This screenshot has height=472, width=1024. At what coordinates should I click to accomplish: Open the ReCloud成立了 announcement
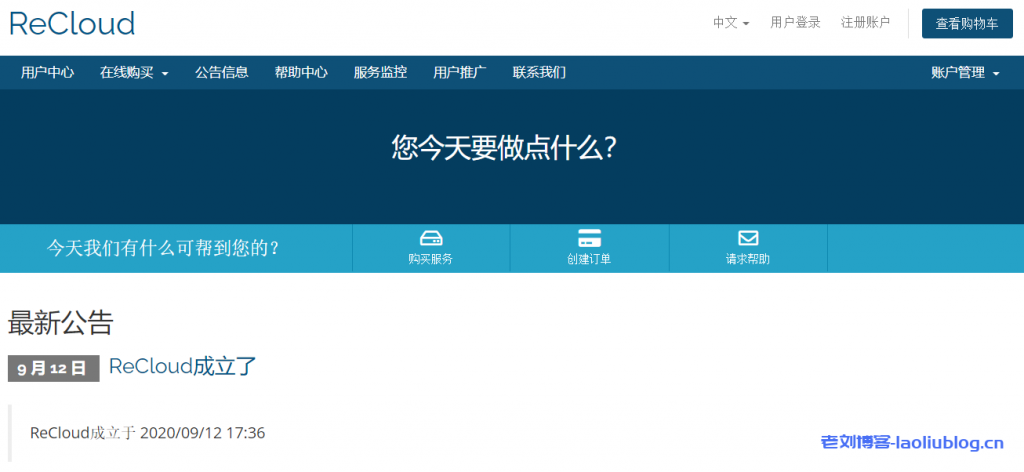[183, 366]
